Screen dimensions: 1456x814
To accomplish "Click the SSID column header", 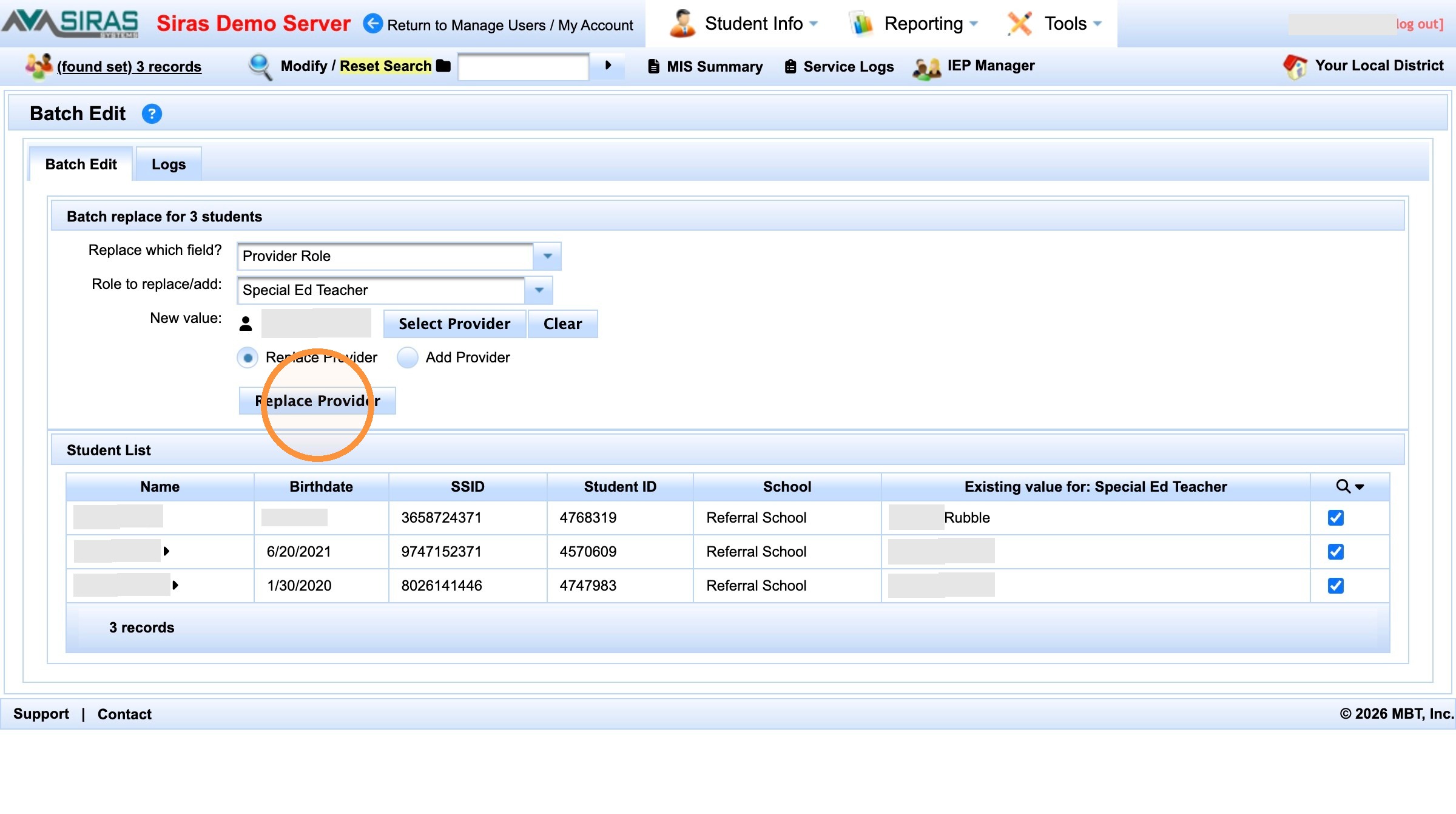I will (x=468, y=487).
